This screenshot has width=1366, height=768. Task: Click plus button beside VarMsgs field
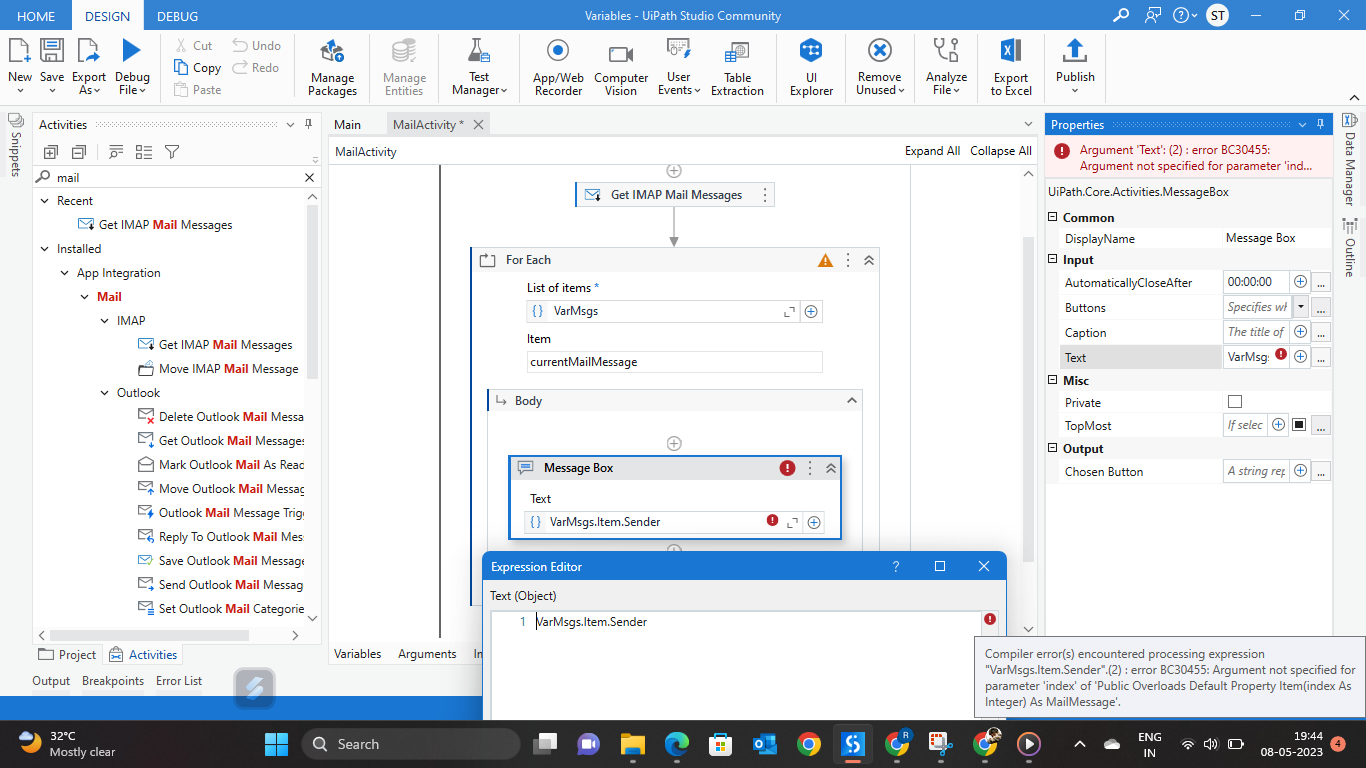[811, 311]
